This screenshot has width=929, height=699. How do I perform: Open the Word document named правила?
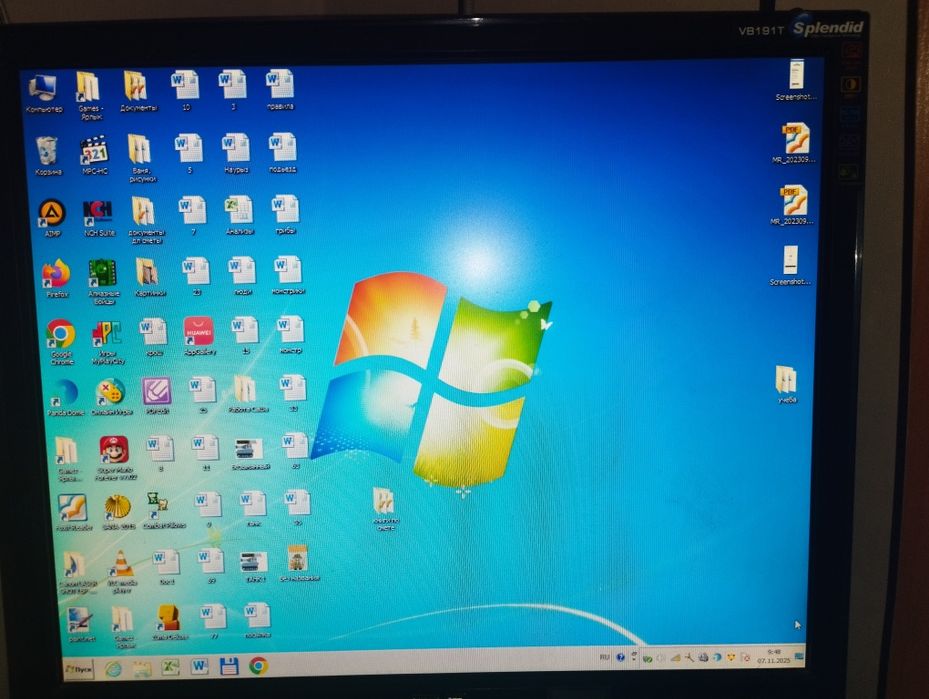[x=280, y=89]
